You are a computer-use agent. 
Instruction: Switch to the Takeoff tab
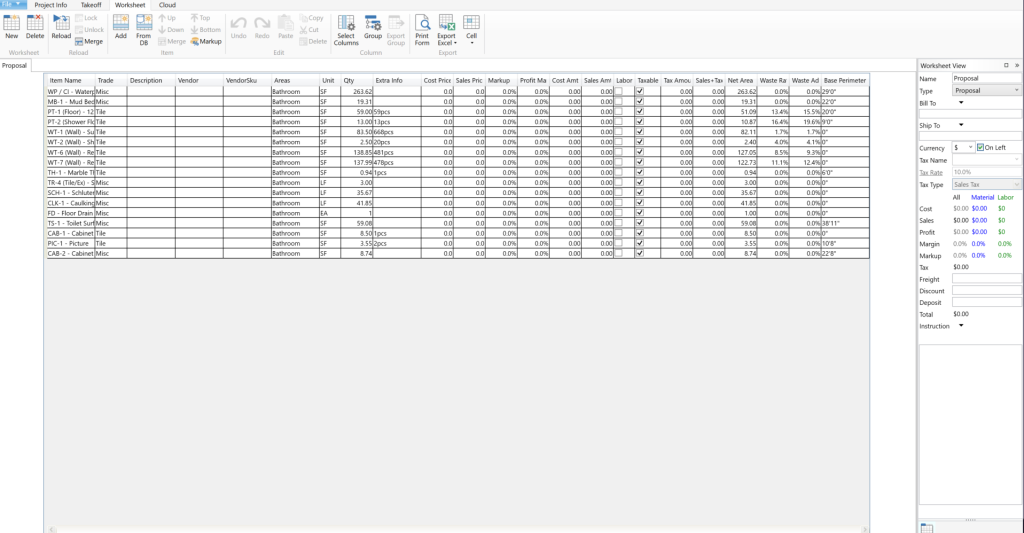coord(91,5)
